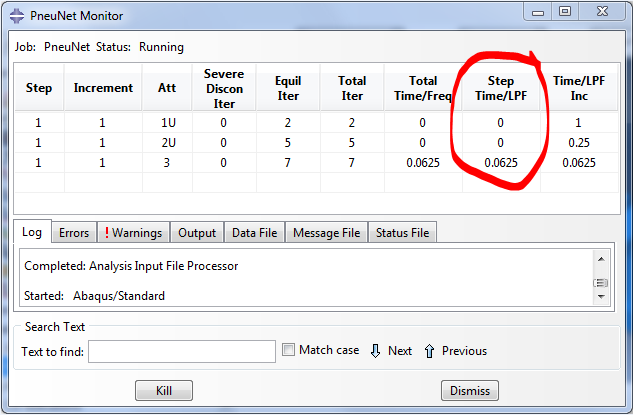
Task: Maximize the PneuNet Monitor window
Action: (565, 11)
